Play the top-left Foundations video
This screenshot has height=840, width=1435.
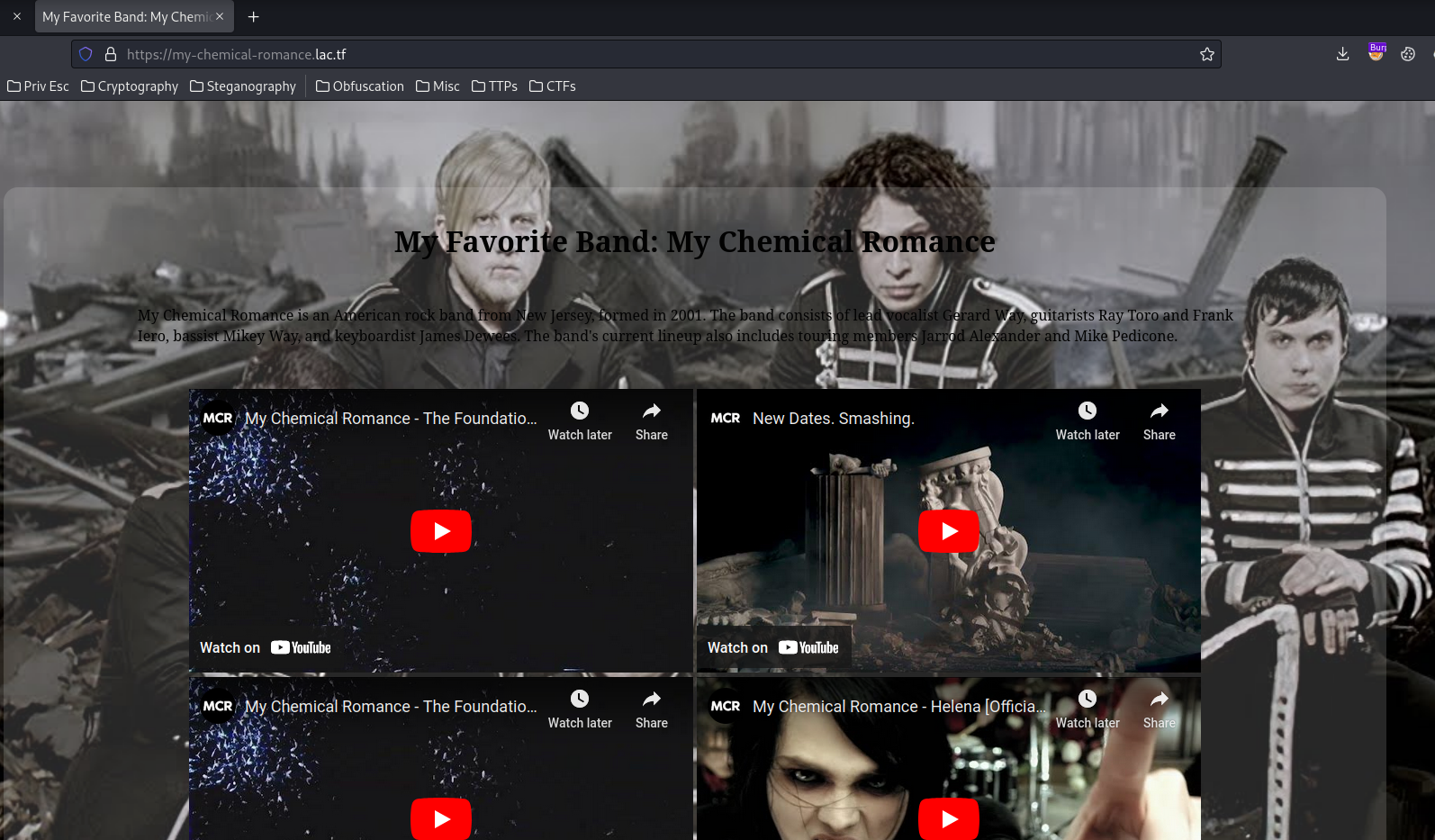click(441, 531)
